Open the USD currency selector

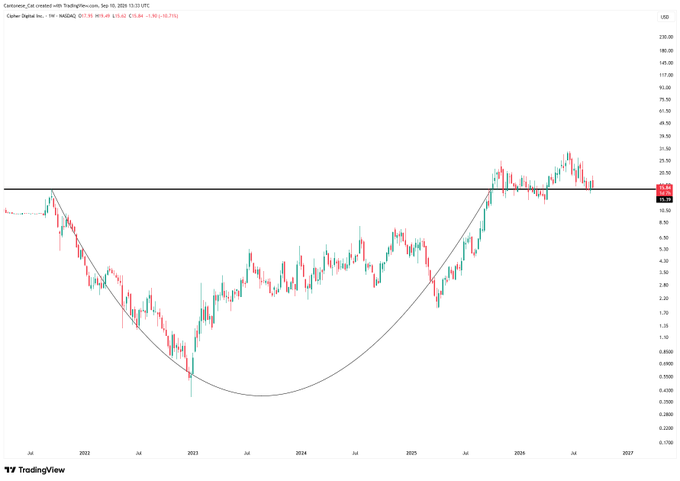664,17
